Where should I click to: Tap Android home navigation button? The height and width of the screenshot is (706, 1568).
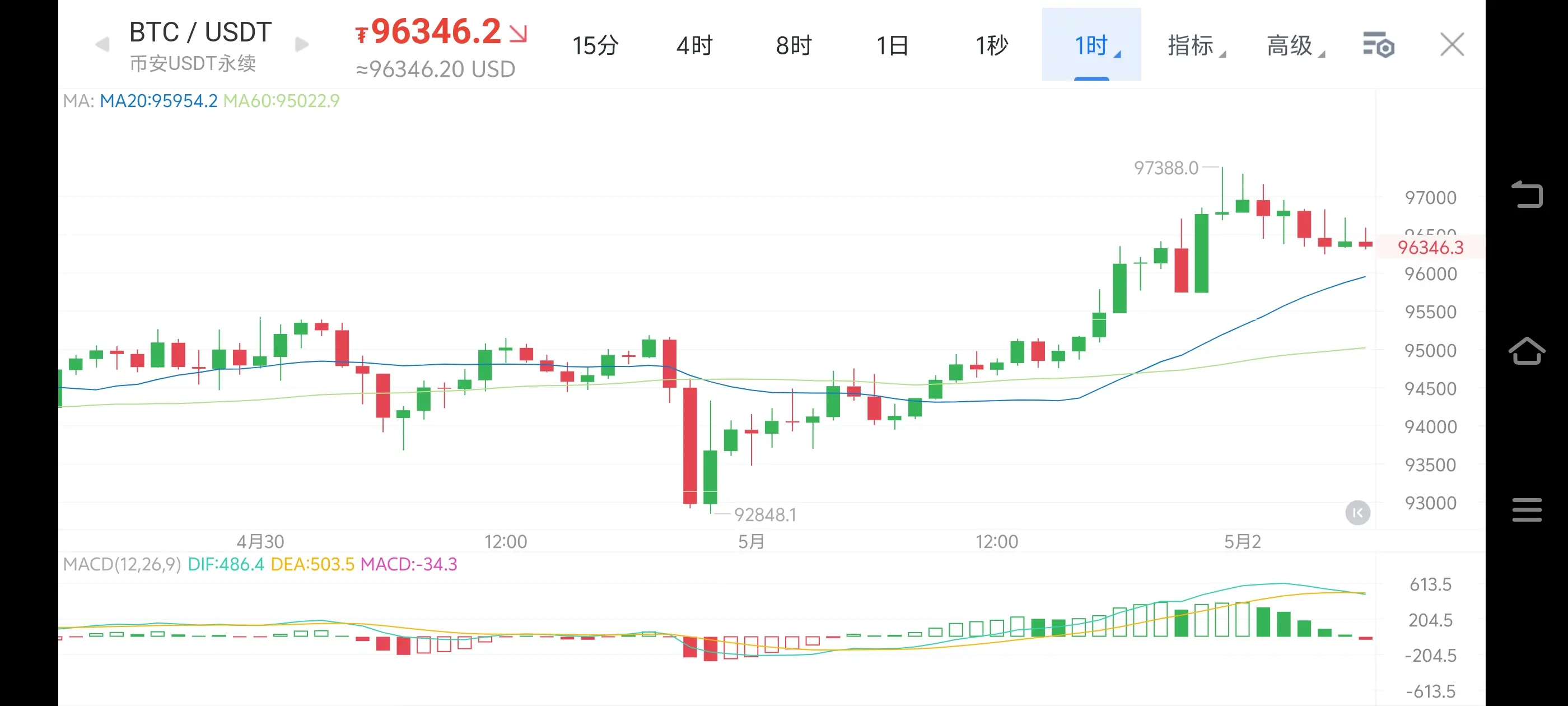coord(1527,350)
